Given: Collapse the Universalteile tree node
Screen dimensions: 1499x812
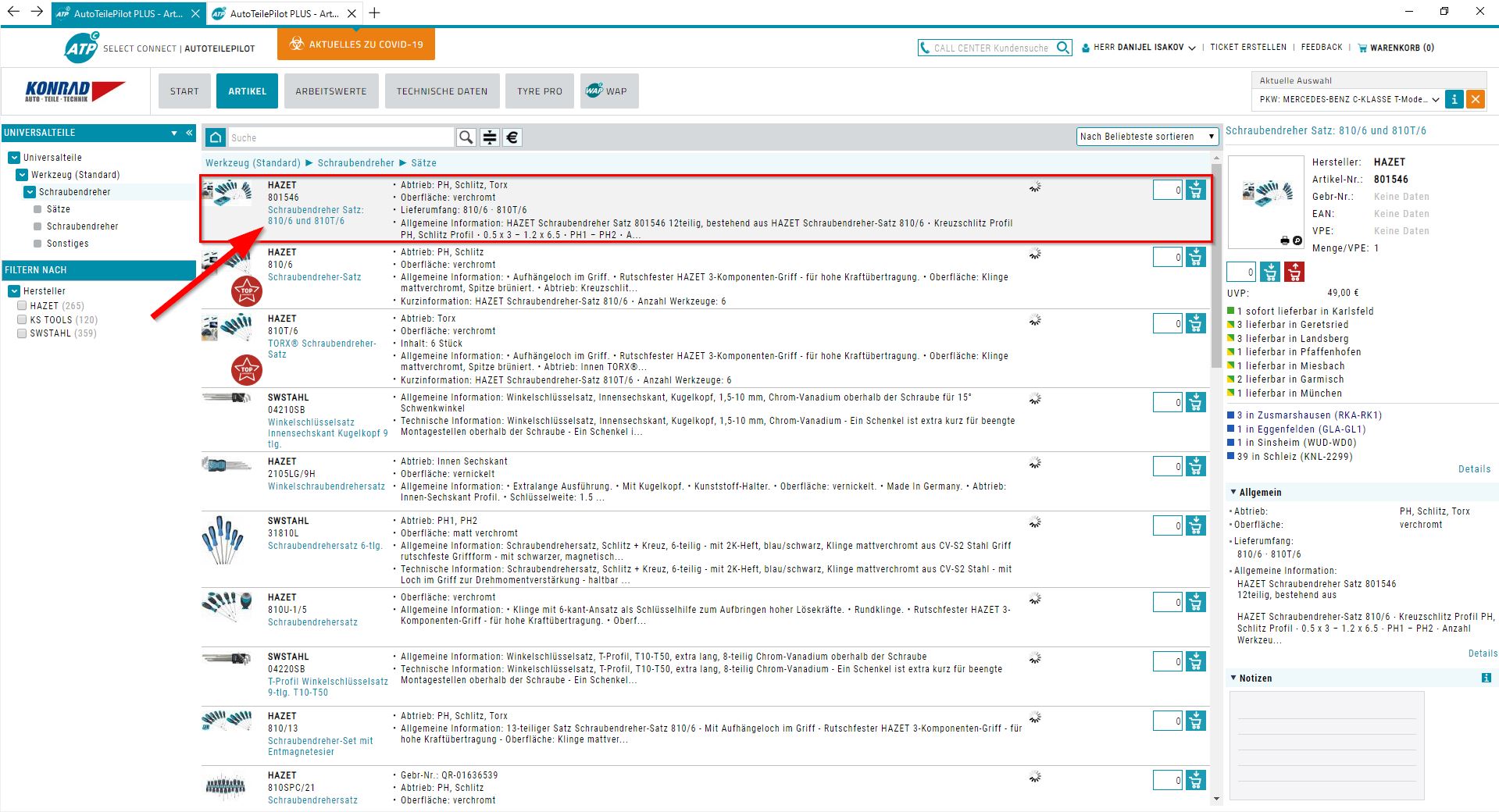Looking at the screenshot, I should click(14, 158).
